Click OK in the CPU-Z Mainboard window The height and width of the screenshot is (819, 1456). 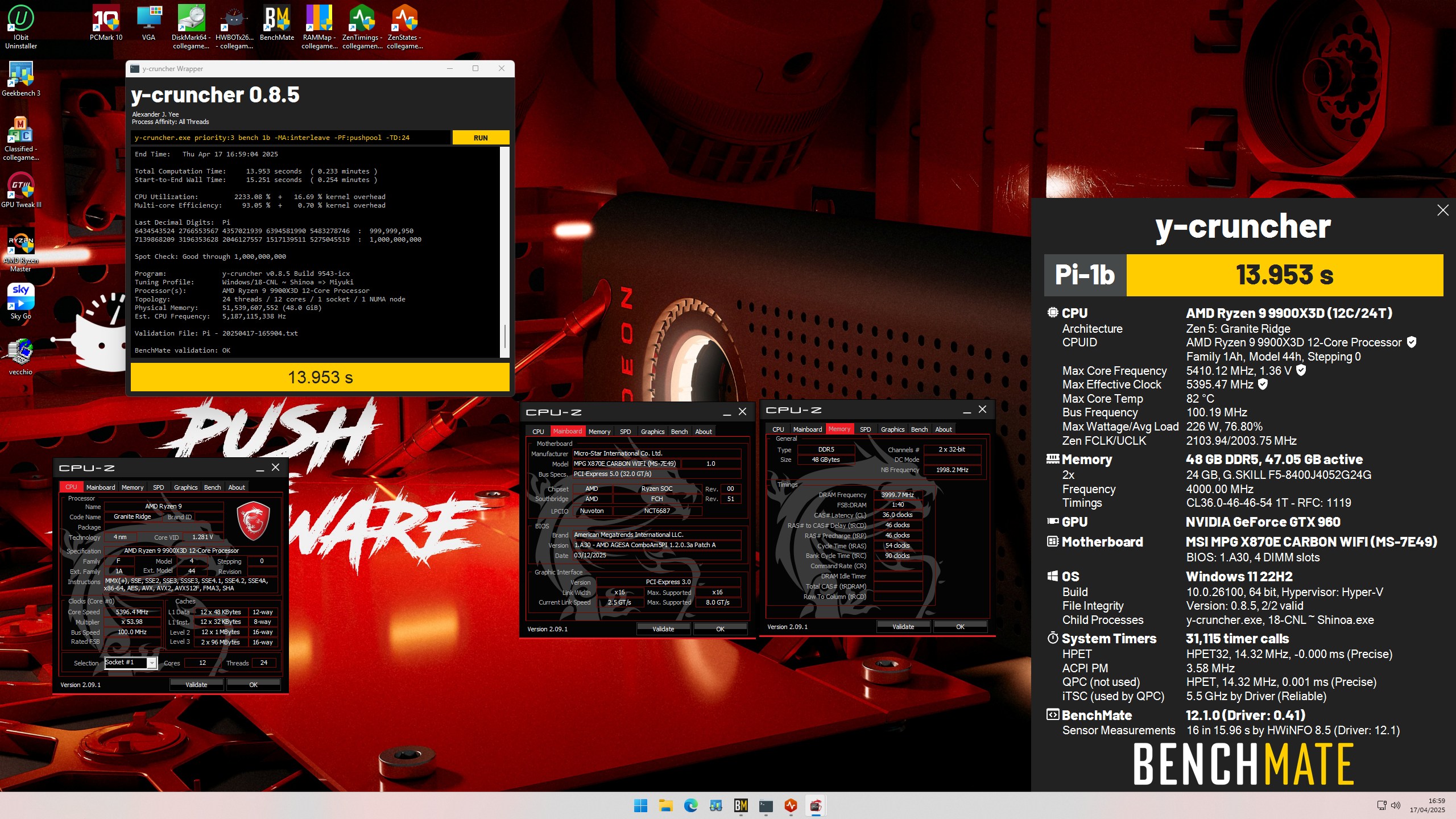[x=721, y=629]
